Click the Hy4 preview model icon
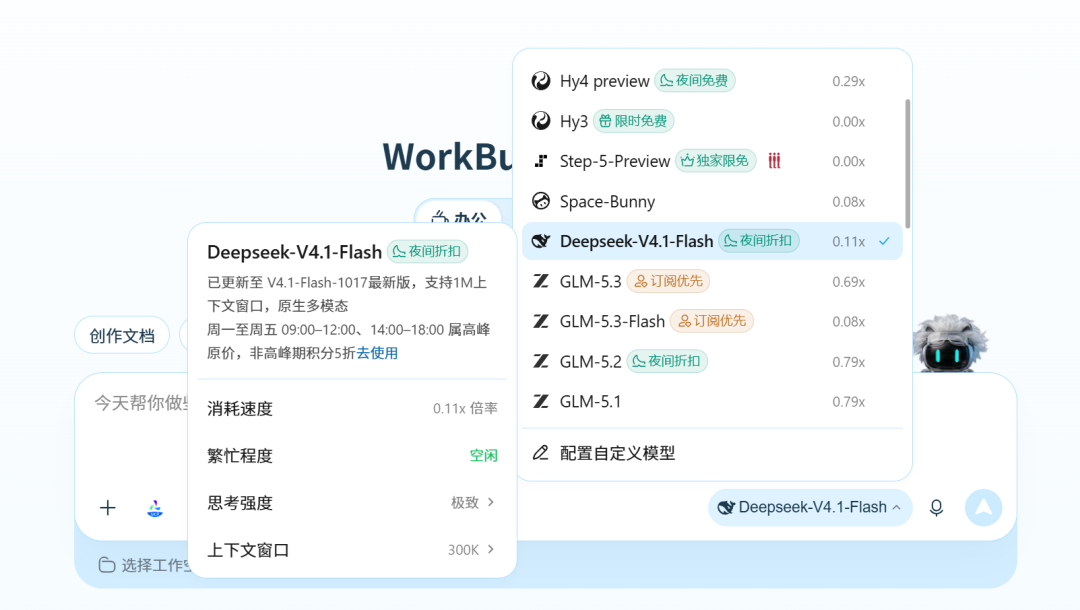 pos(541,81)
